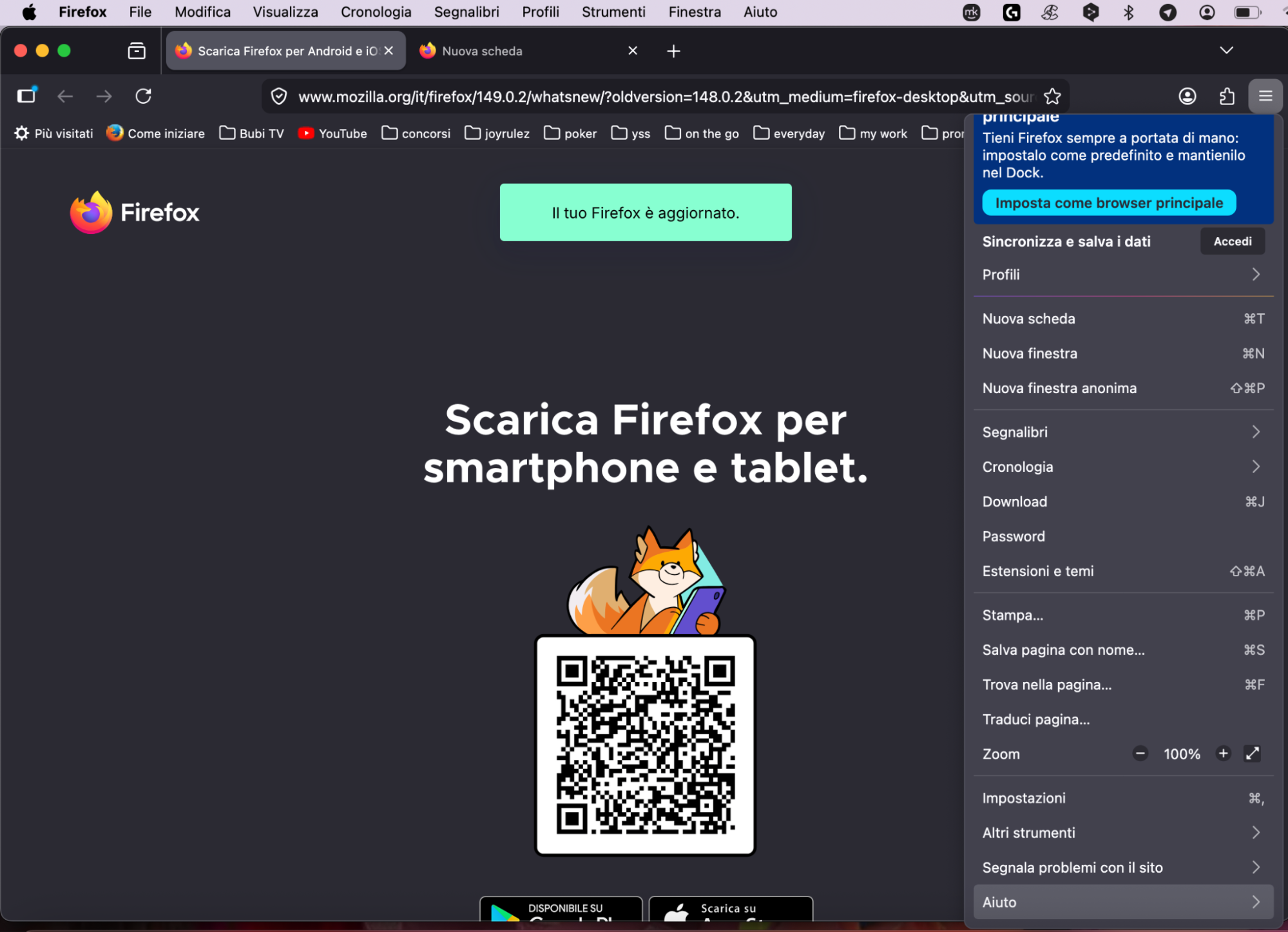
Task: Reload the current page
Action: coord(143,96)
